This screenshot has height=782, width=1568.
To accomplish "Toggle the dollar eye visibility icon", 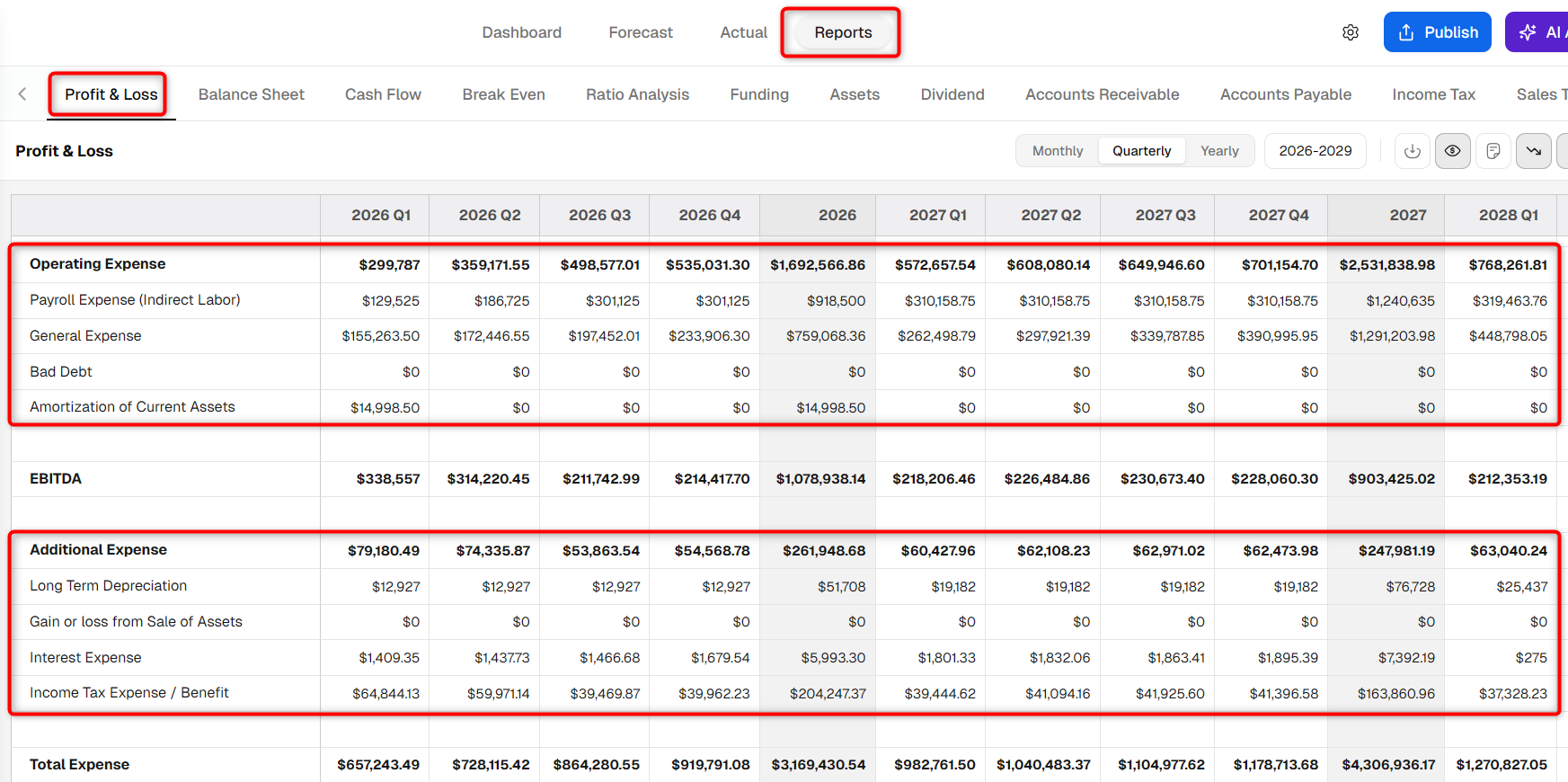I will click(1452, 151).
